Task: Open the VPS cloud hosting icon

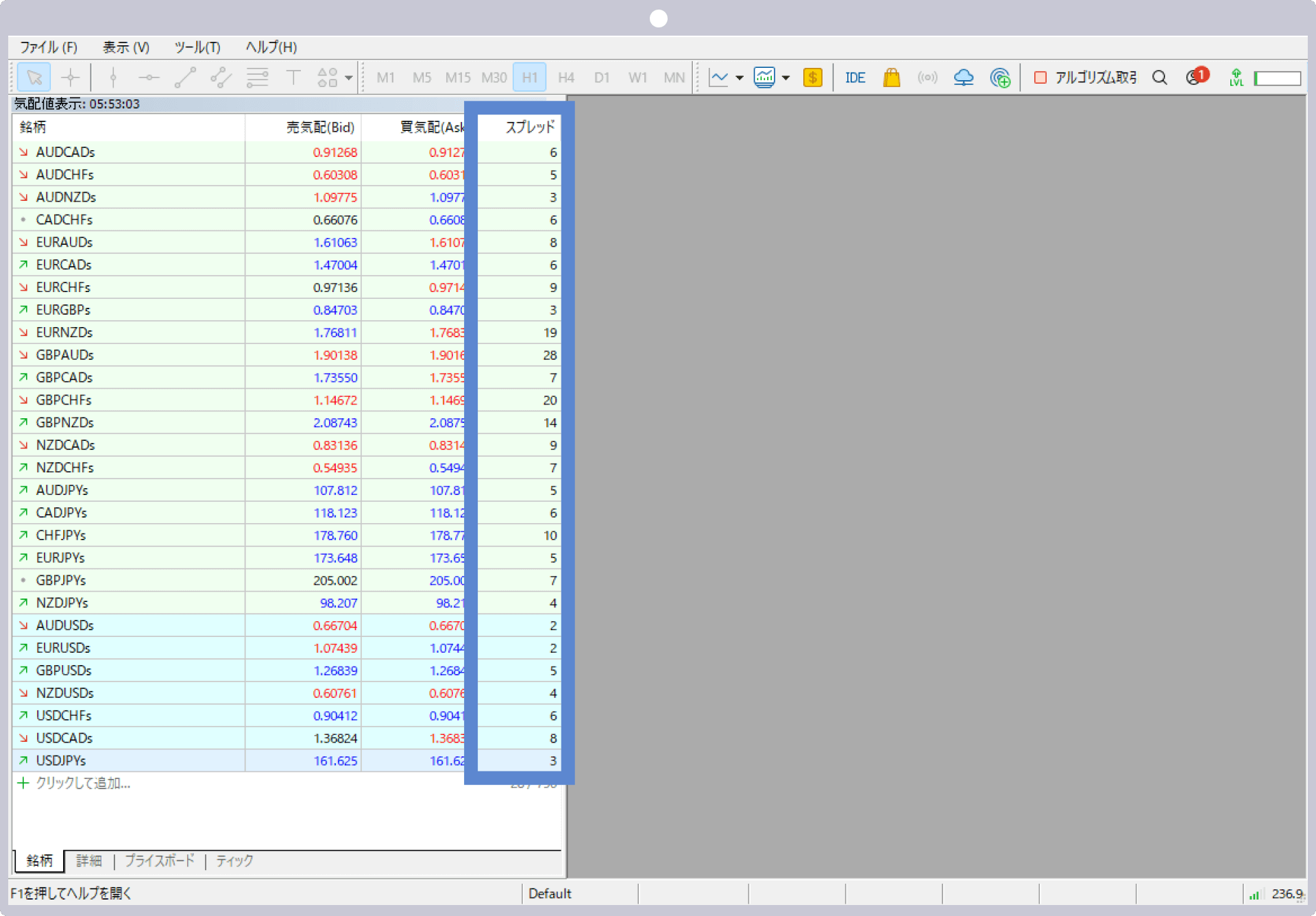Action: point(964,77)
